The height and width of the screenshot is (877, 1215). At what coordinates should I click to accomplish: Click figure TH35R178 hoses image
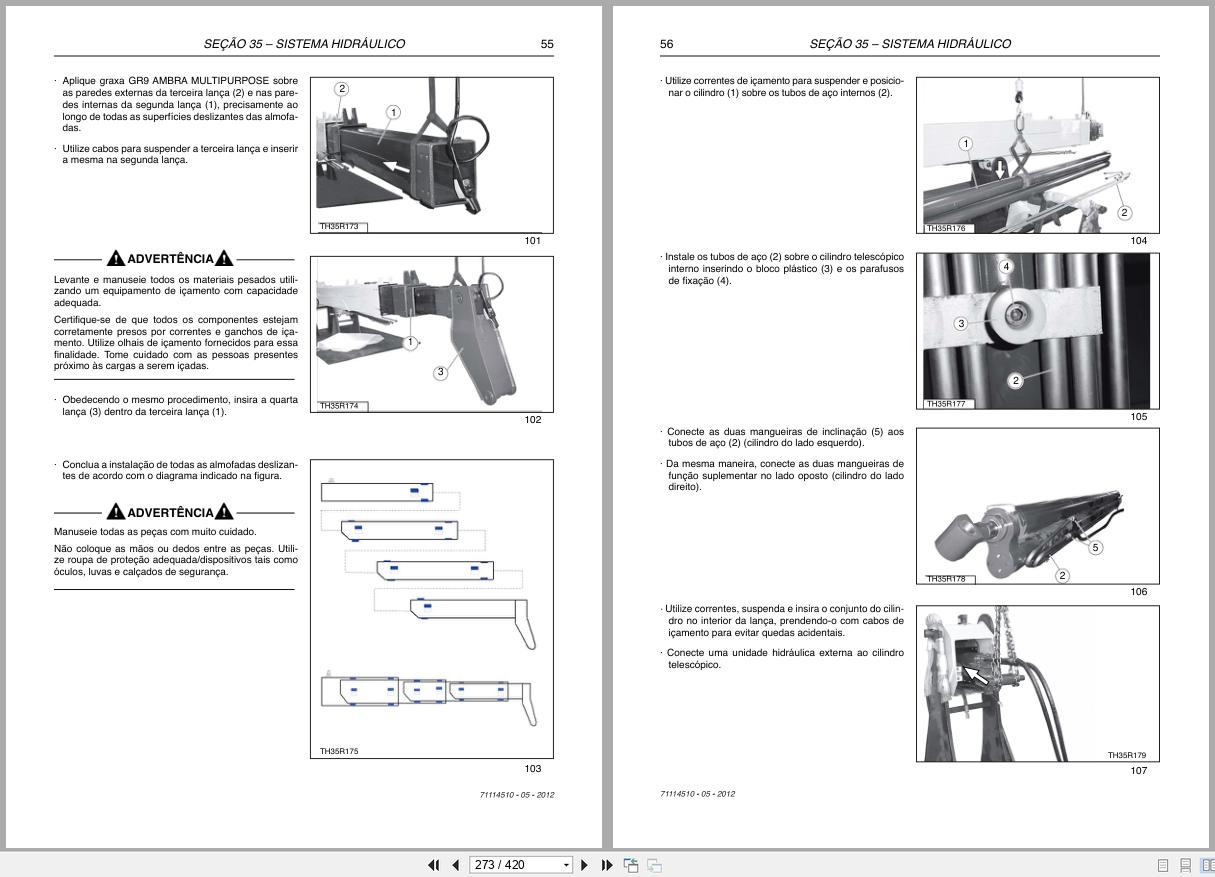tap(1038, 506)
